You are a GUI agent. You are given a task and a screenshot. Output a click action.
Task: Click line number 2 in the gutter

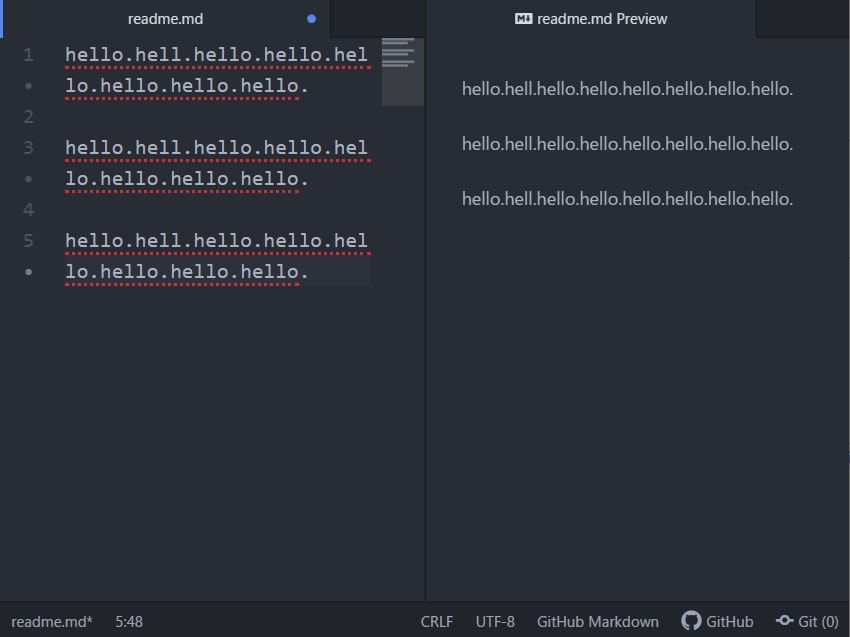[28, 117]
